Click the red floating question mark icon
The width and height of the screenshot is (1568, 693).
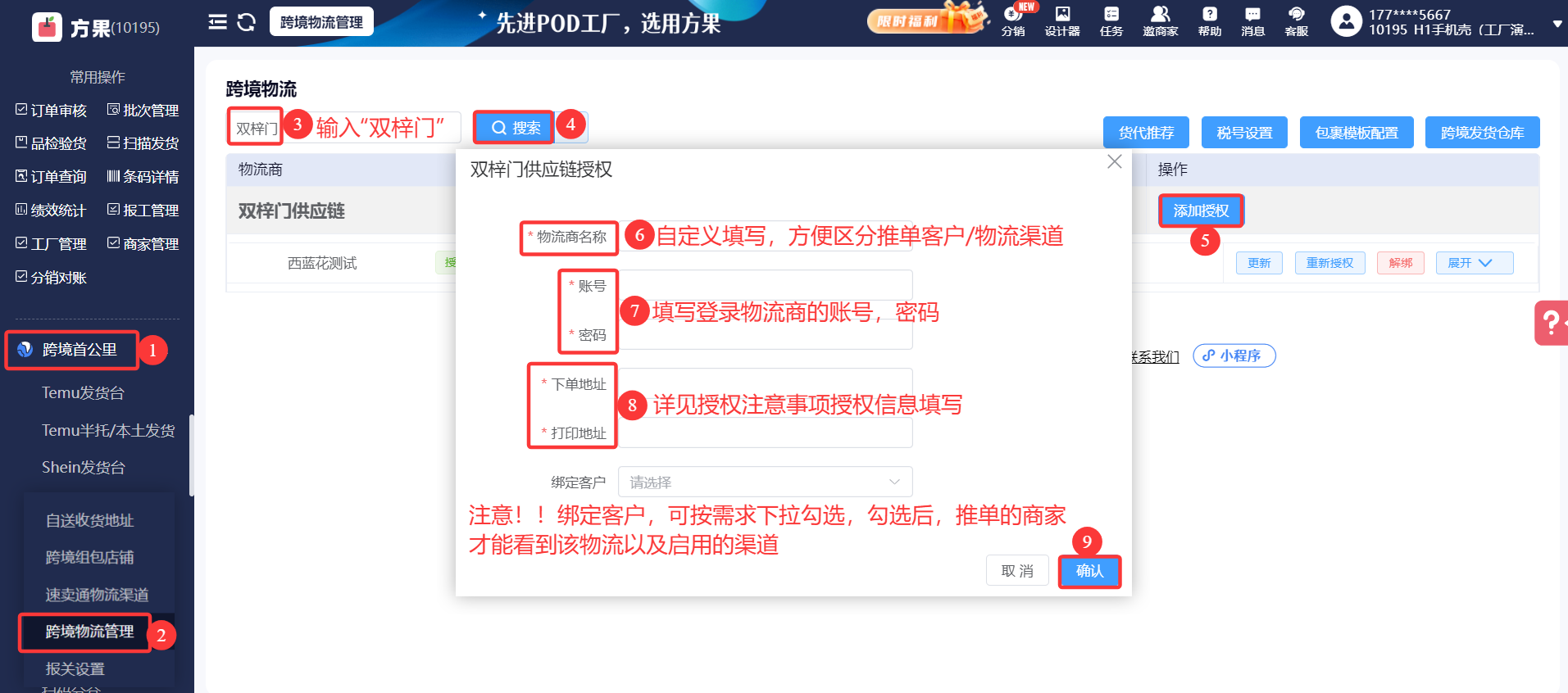(1551, 323)
